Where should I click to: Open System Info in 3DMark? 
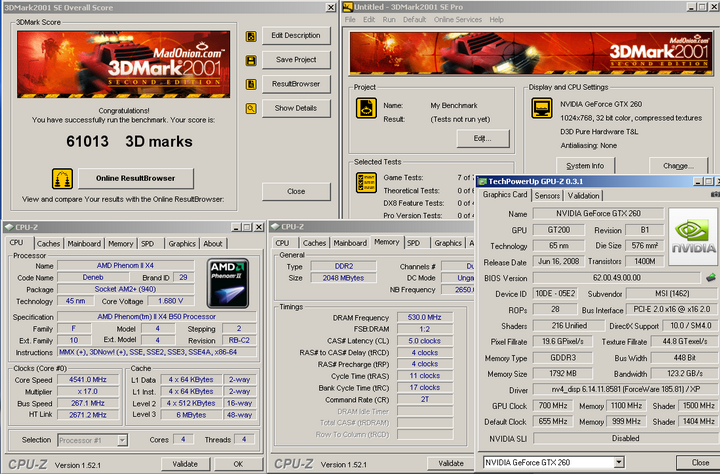585,166
